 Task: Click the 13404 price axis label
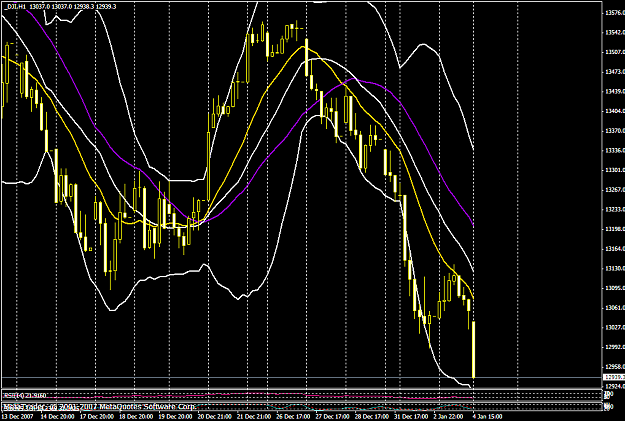pos(615,111)
